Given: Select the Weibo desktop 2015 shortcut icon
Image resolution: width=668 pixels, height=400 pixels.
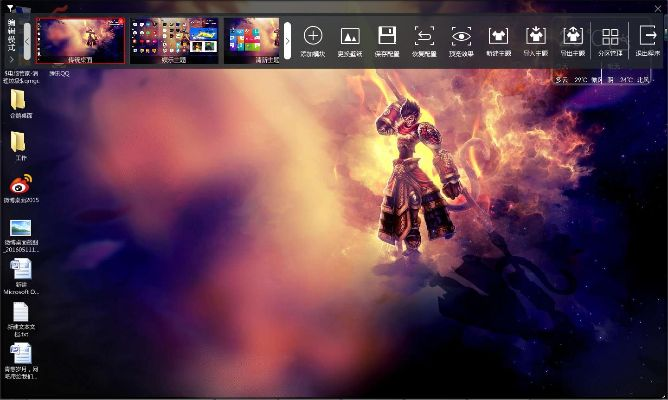Looking at the screenshot, I should (x=21, y=186).
